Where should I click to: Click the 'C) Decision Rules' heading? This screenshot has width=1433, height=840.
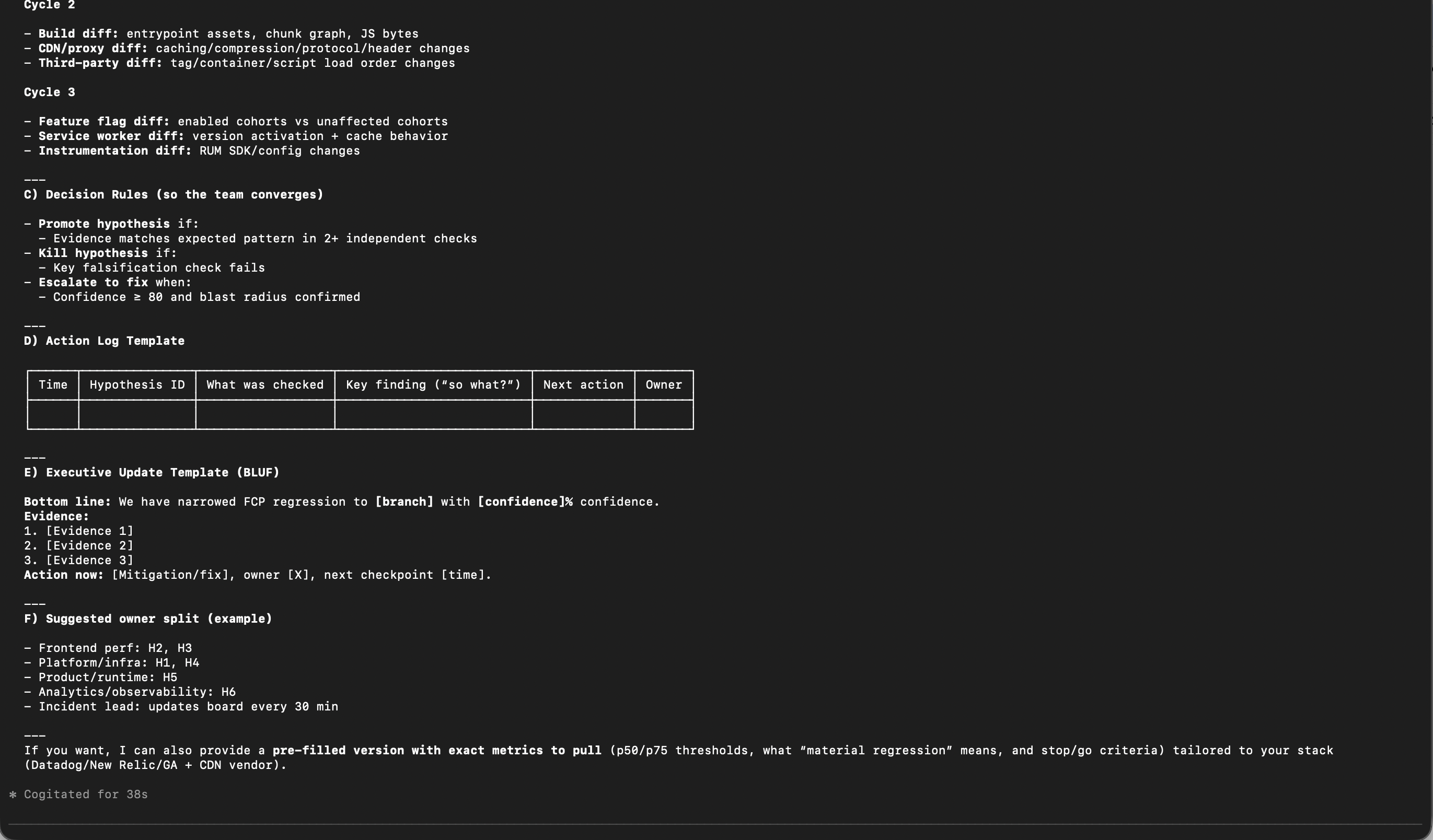[174, 195]
